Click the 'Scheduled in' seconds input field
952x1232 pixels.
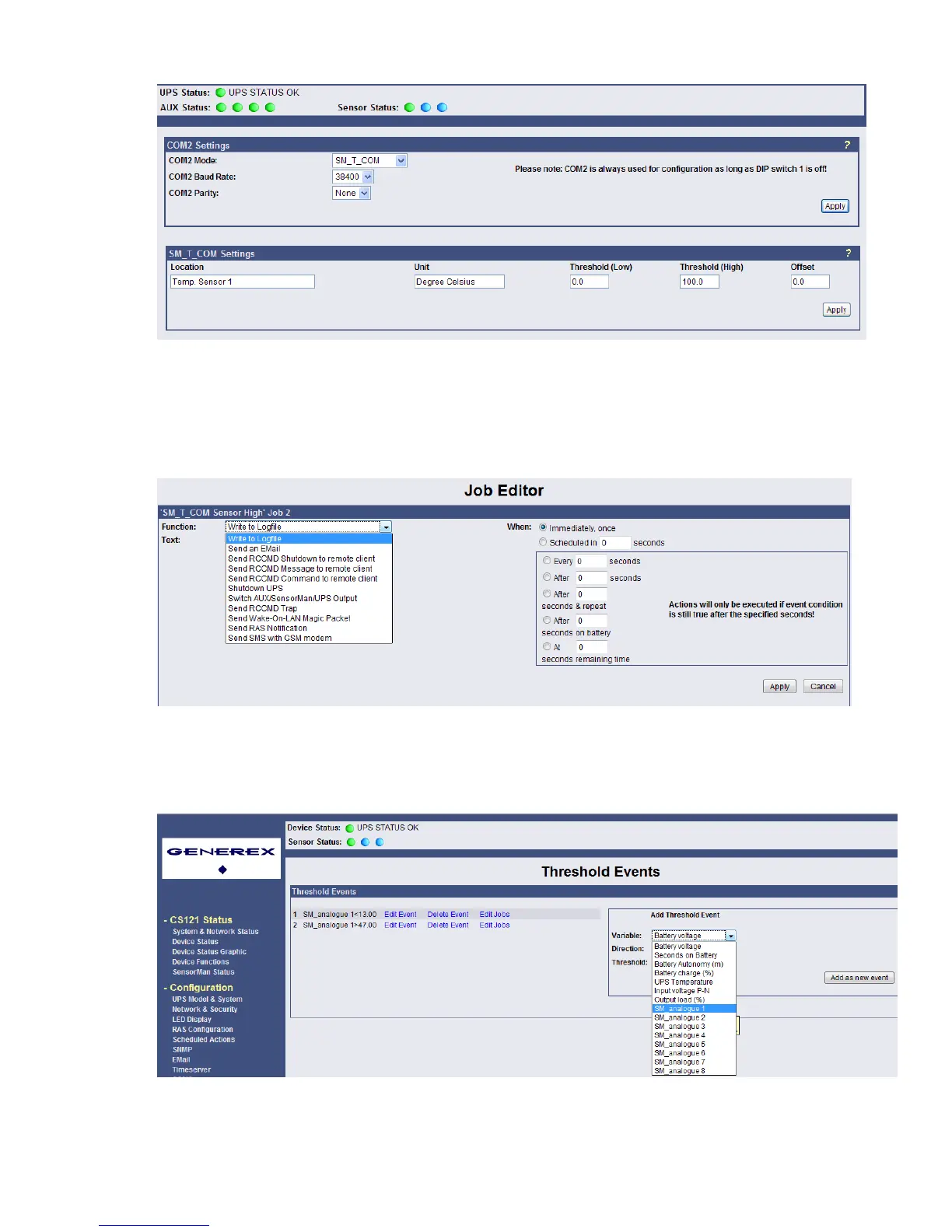614,543
